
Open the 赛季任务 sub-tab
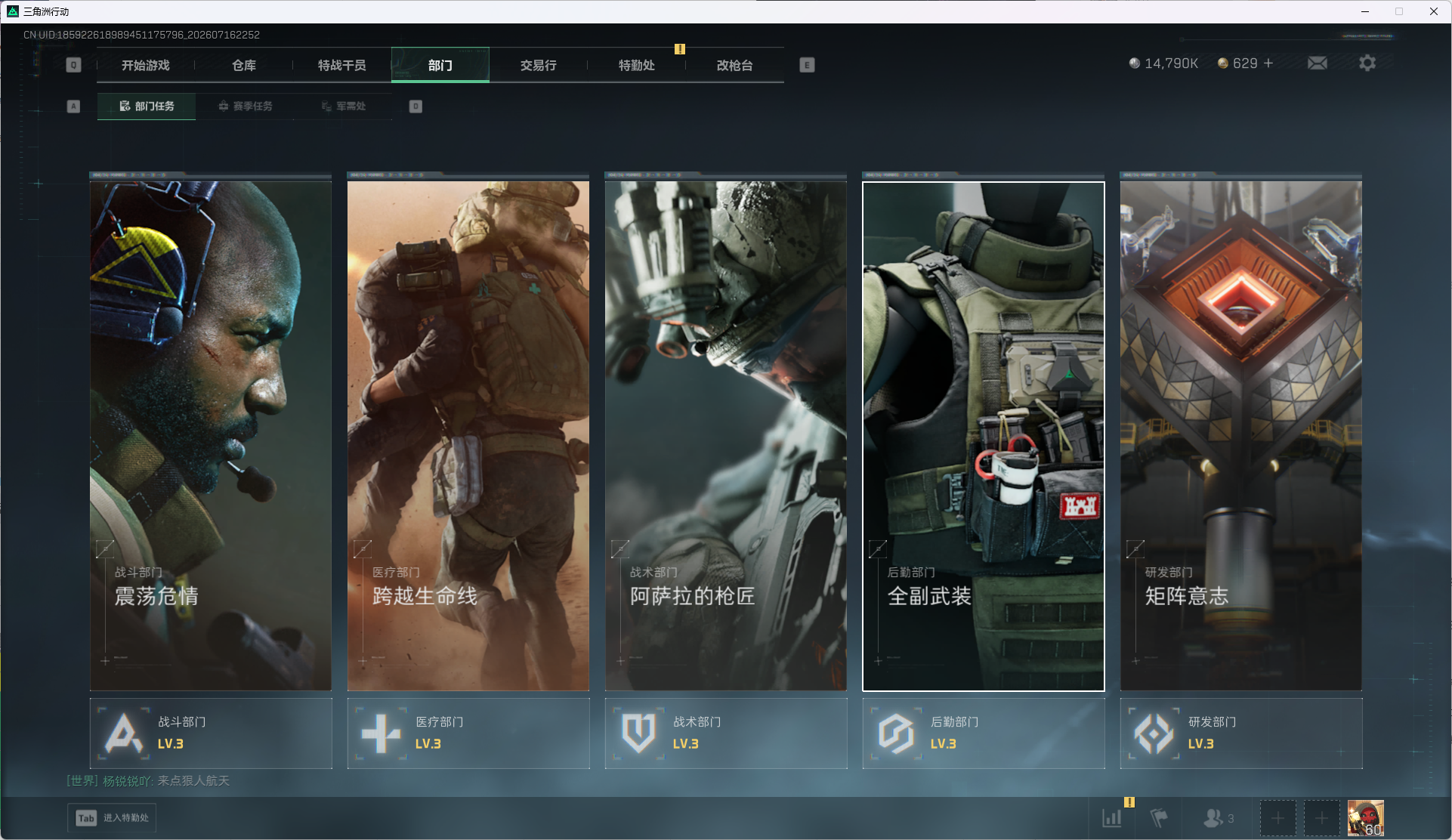[245, 107]
